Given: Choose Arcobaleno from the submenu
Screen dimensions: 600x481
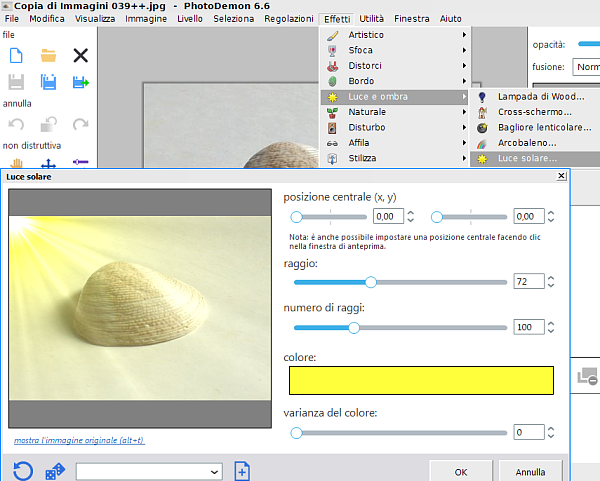Looking at the screenshot, I should [x=527, y=143].
